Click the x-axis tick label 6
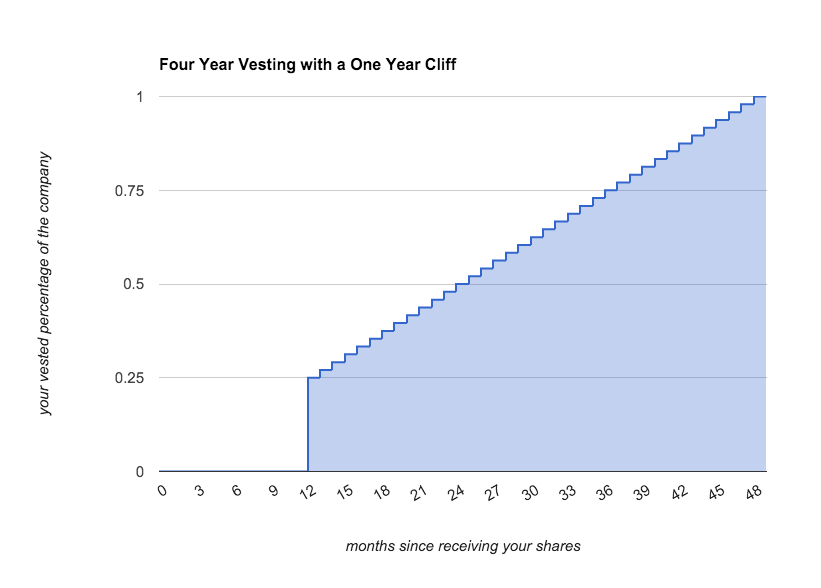 237,490
